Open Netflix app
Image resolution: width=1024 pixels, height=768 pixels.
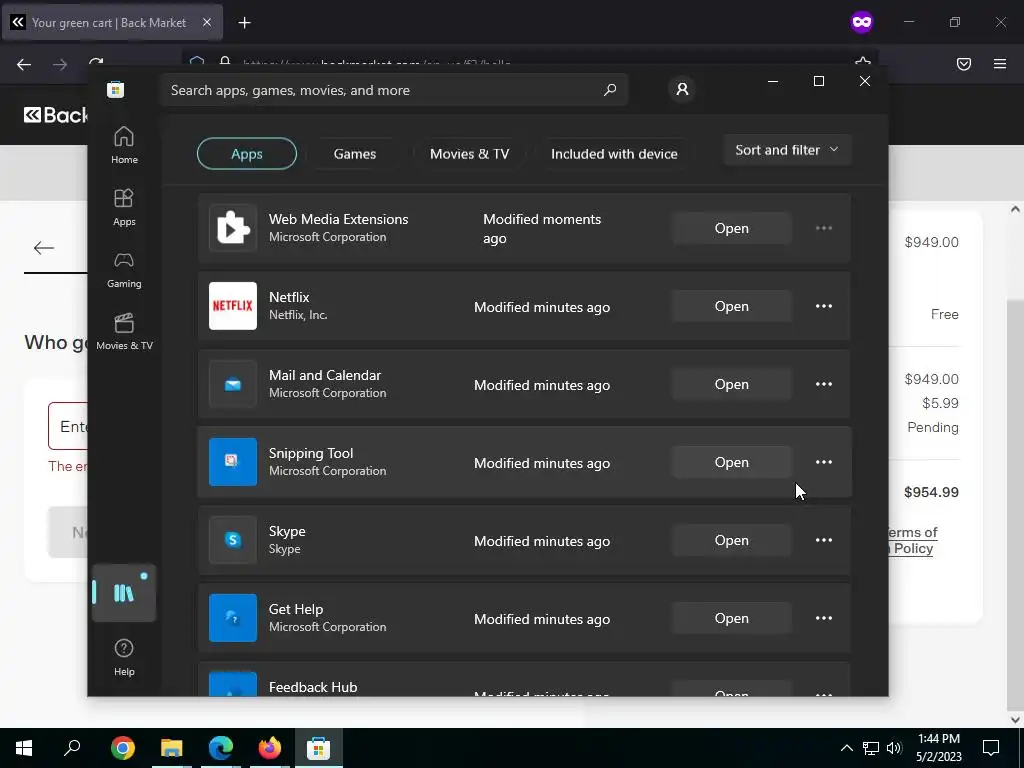pos(731,306)
